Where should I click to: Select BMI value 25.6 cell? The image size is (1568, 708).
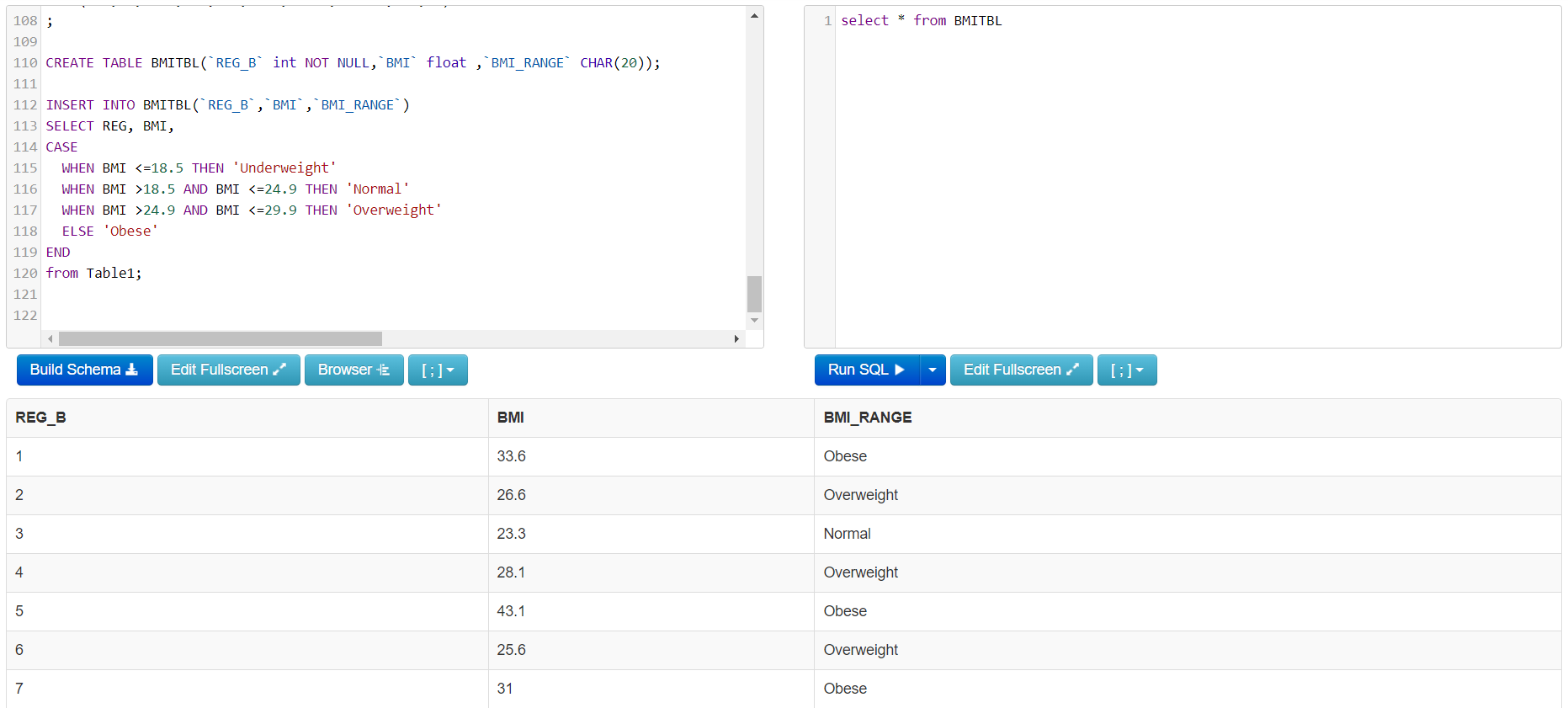tap(651, 650)
